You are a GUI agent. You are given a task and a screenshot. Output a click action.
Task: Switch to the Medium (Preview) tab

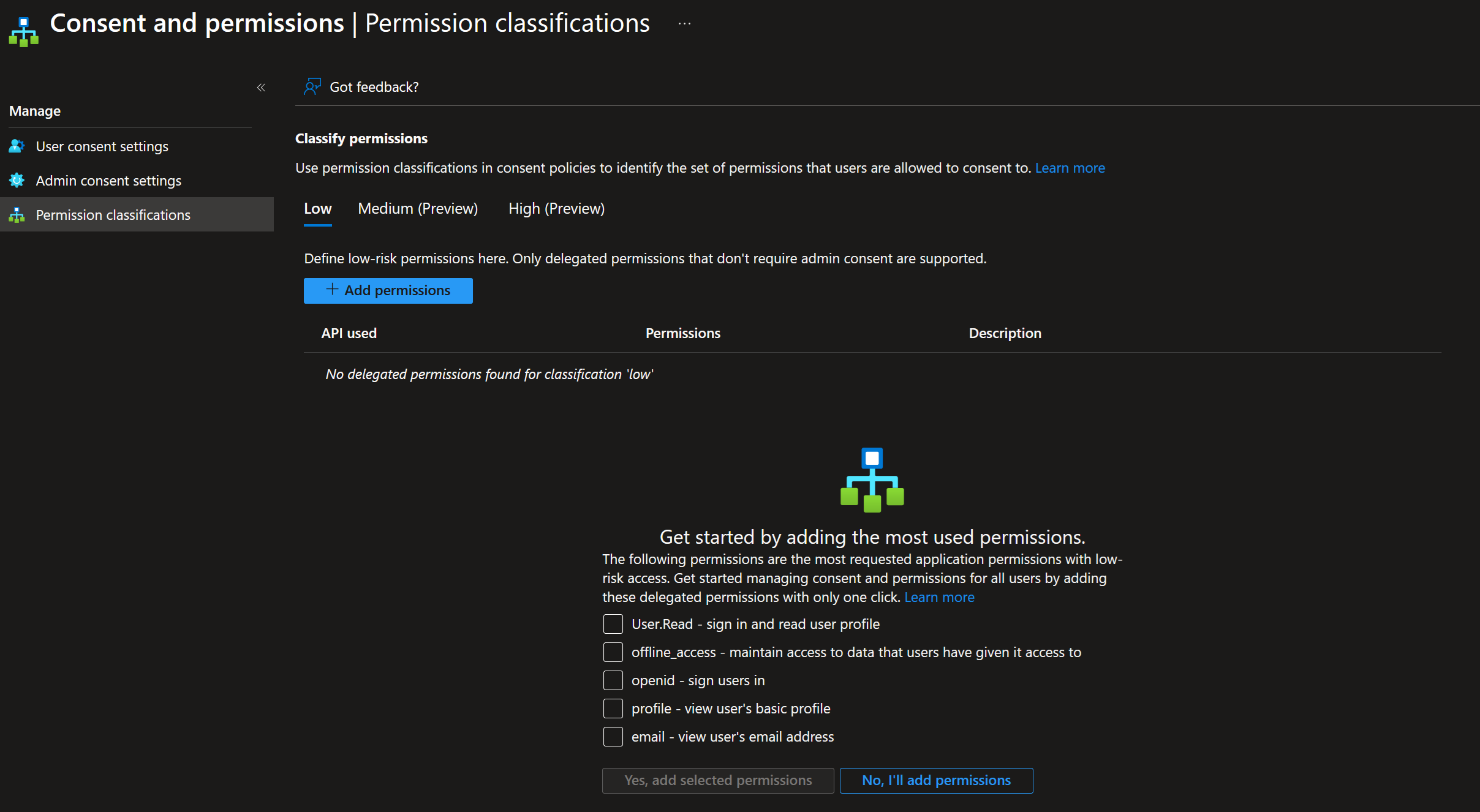click(x=418, y=209)
